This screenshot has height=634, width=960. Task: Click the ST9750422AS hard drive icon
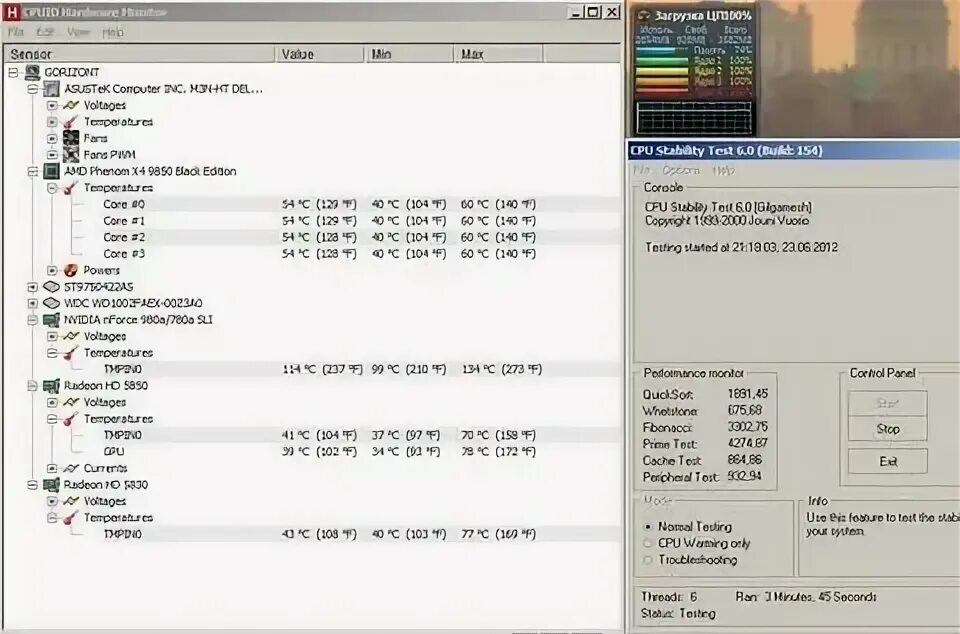coord(52,286)
